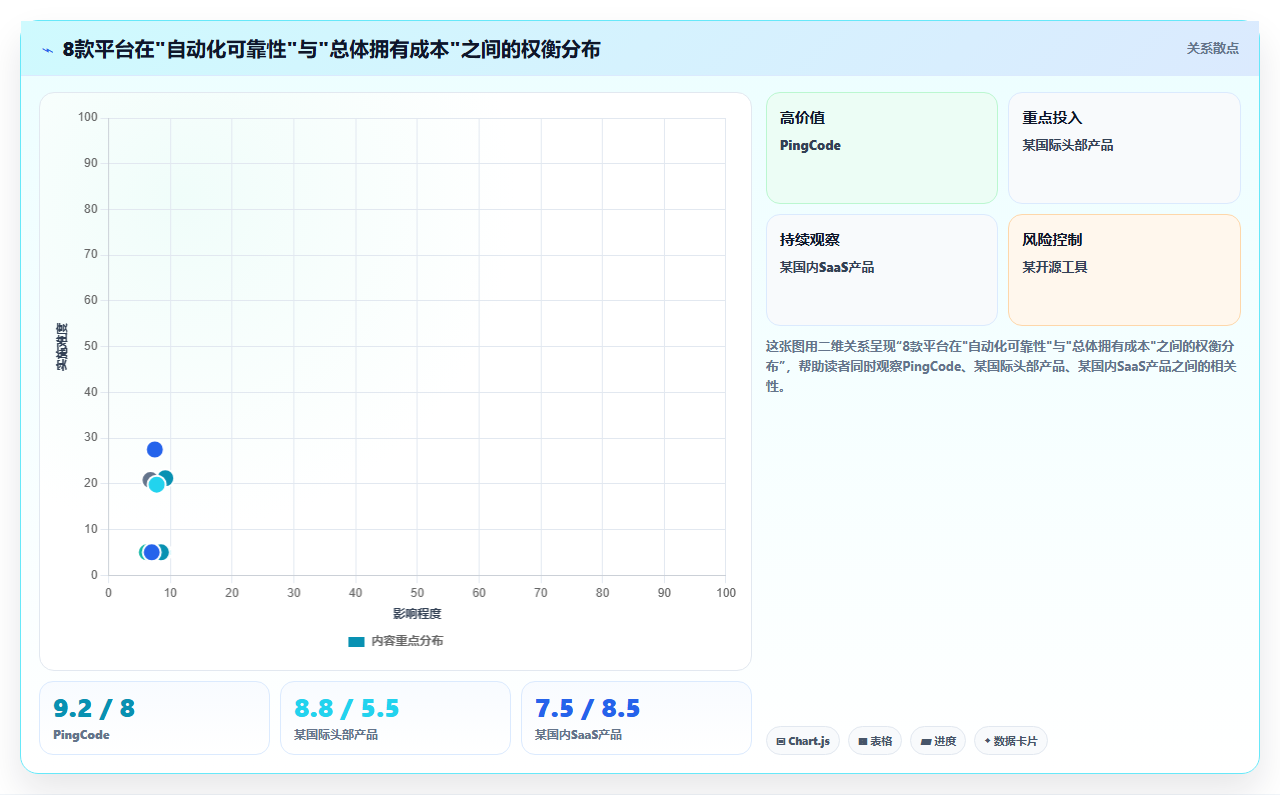Image resolution: width=1280 pixels, height=795 pixels.
Task: Click the 关系散点 label in header
Action: [x=1212, y=48]
